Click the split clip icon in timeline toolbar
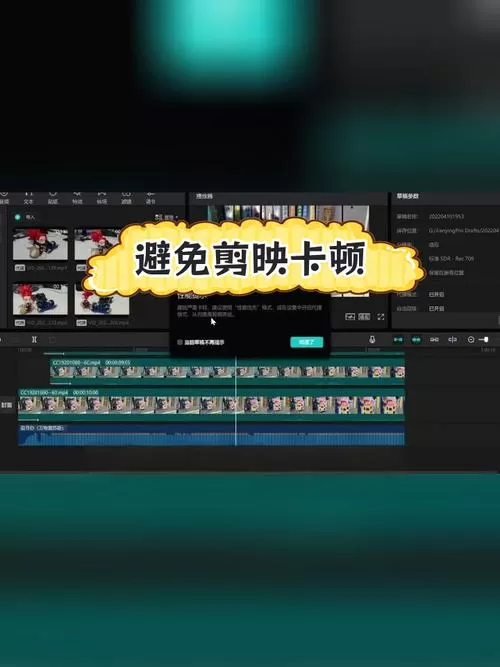This screenshot has width=500, height=667. [34, 339]
